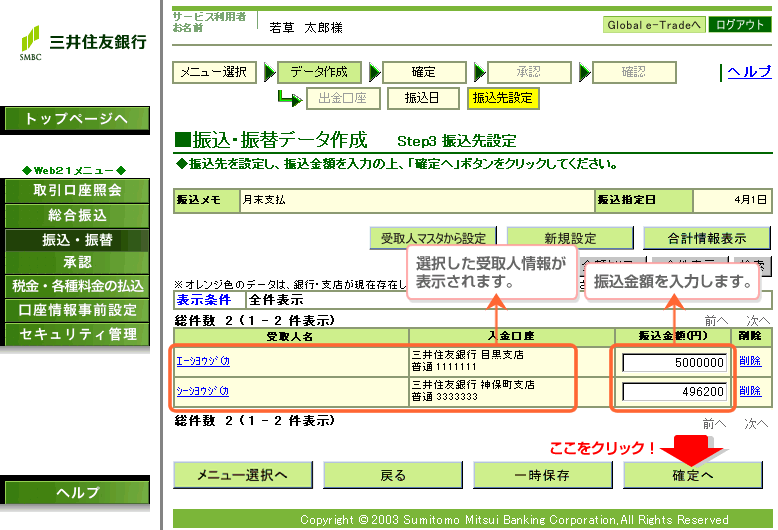Click Global e-Tradeへ button
The height and width of the screenshot is (530, 778).
[x=654, y=25]
